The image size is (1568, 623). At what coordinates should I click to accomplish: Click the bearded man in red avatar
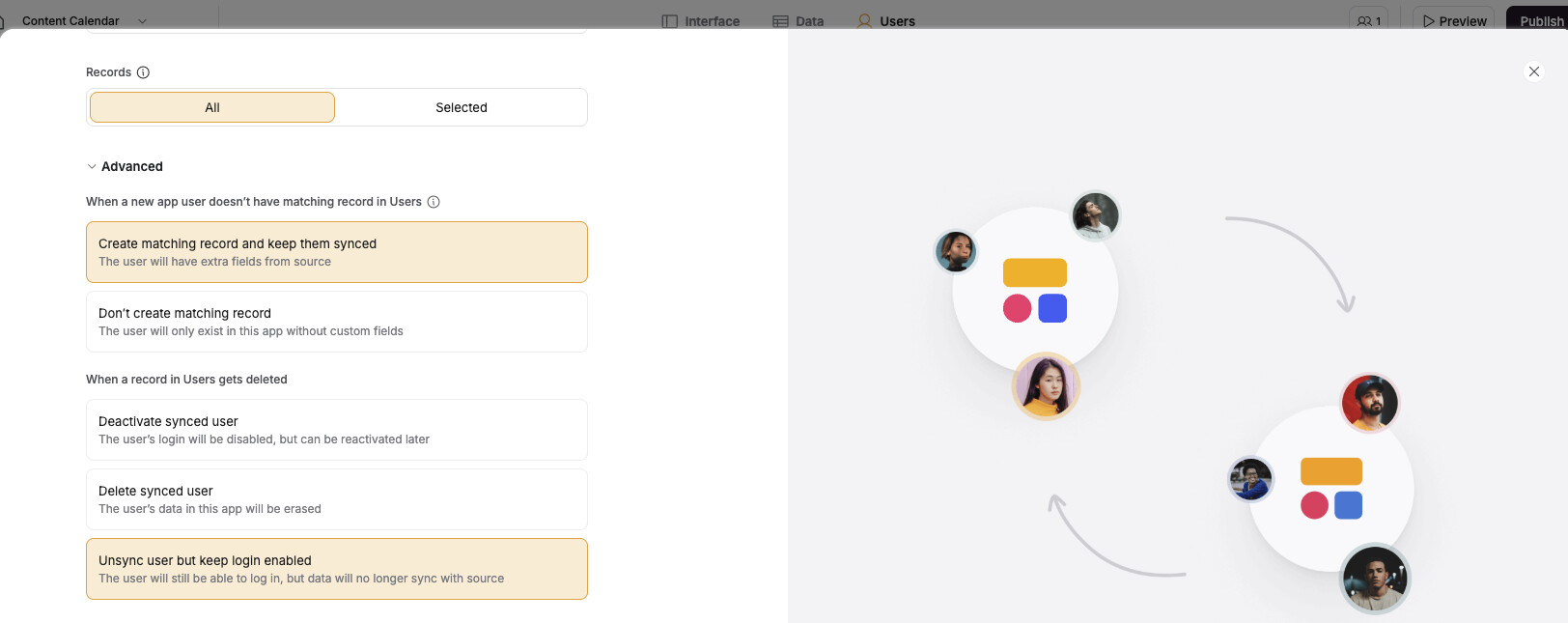click(x=1369, y=403)
